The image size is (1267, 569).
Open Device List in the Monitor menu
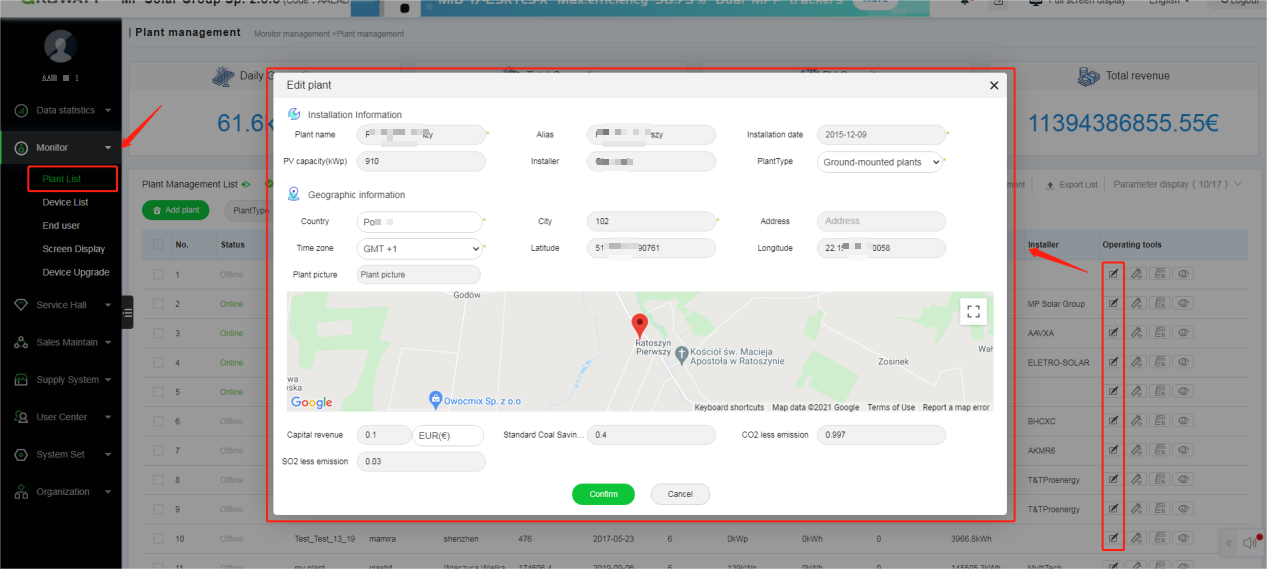(x=65, y=202)
